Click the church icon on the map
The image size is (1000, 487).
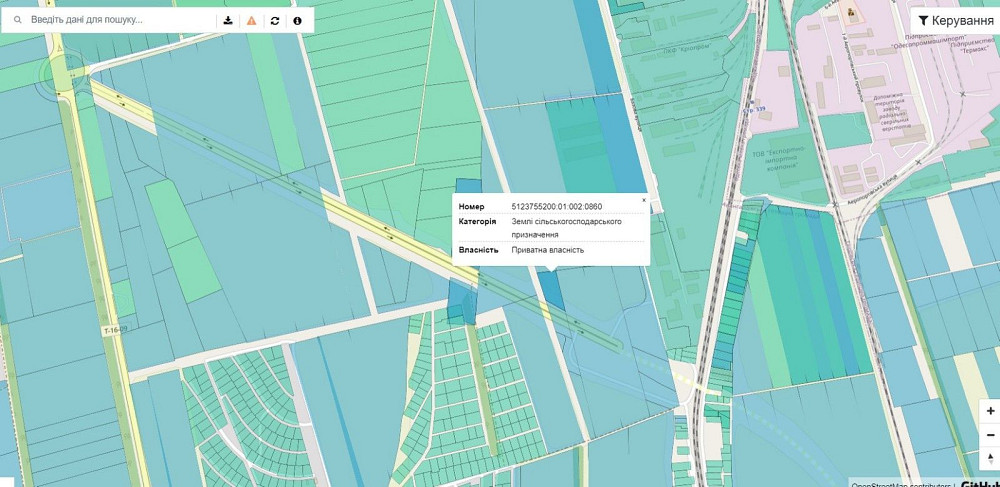(852, 14)
